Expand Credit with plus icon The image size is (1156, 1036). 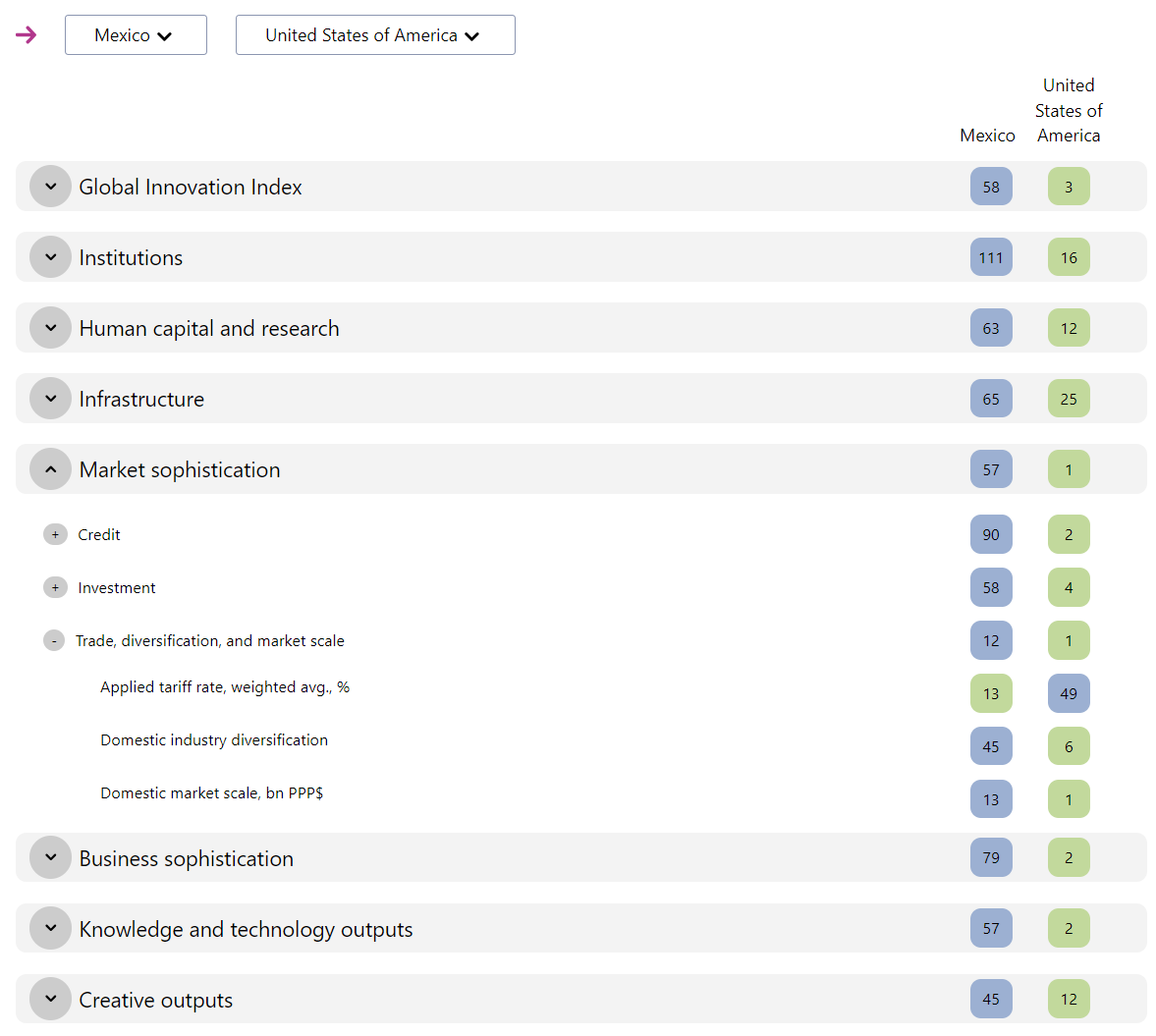[55, 534]
